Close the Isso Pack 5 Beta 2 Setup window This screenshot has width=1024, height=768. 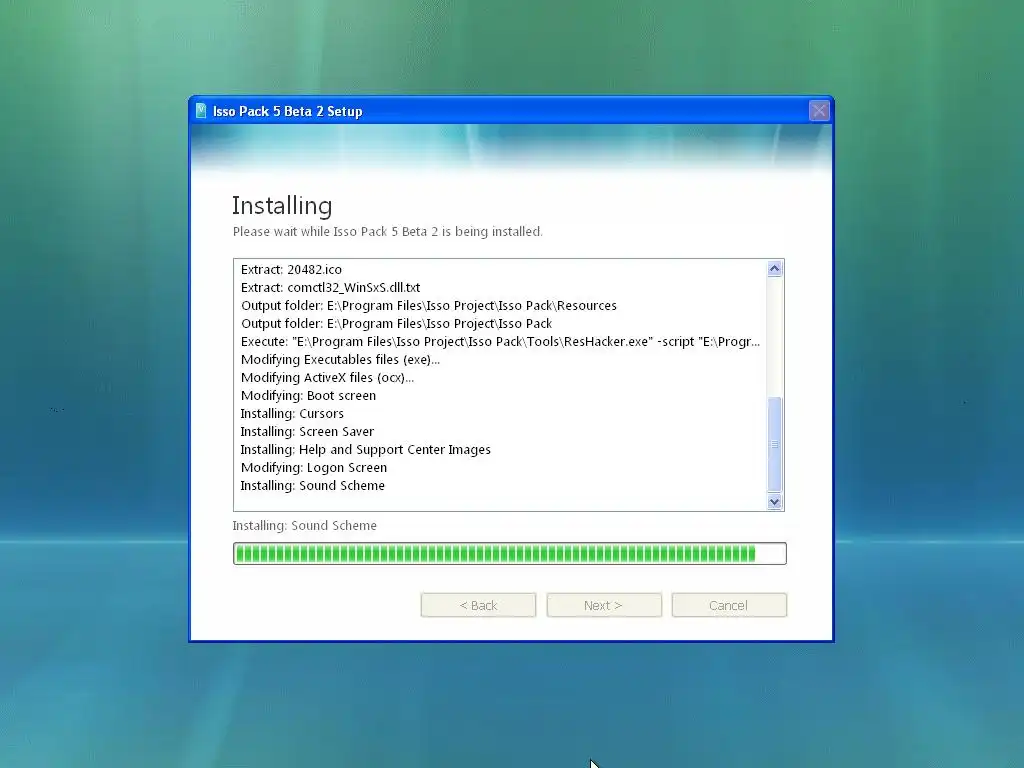pyautogui.click(x=819, y=110)
